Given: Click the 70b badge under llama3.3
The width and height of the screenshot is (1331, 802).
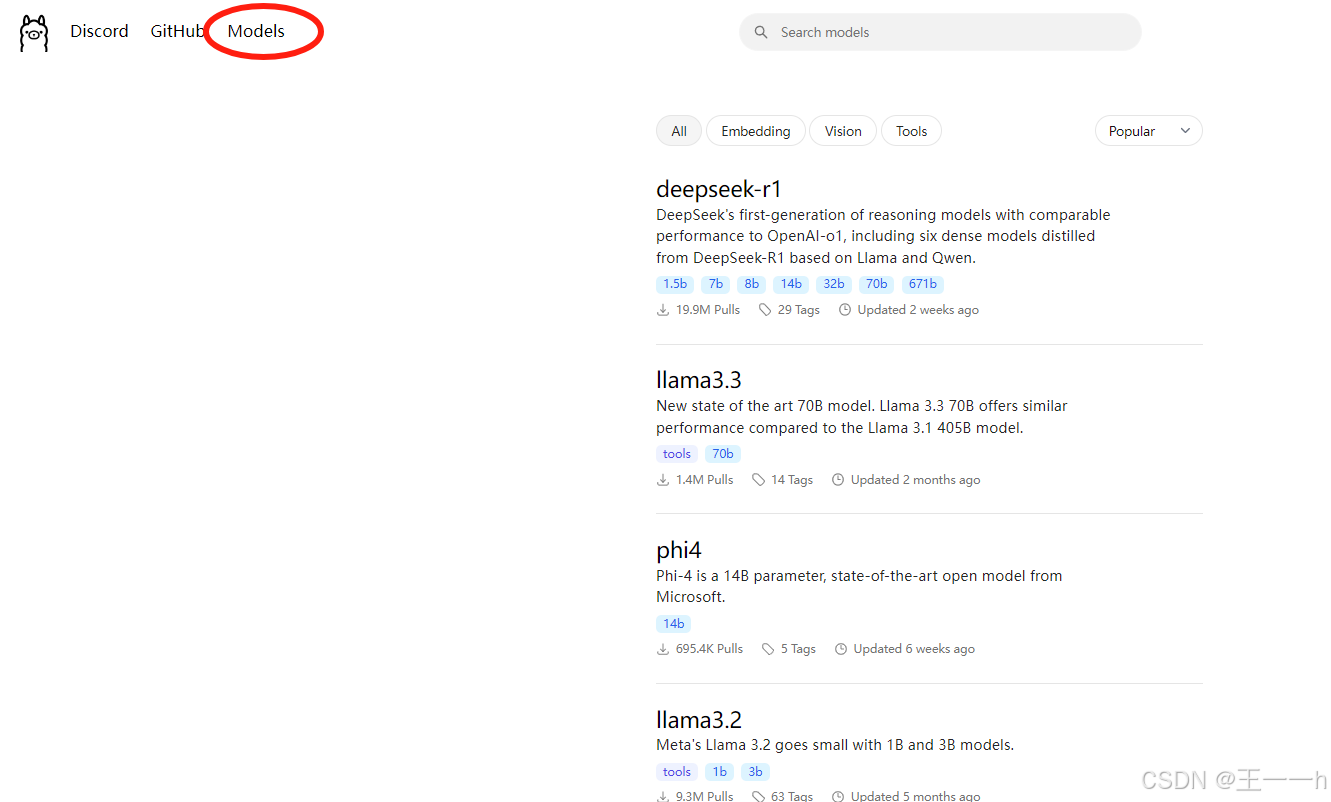Looking at the screenshot, I should [x=723, y=454].
